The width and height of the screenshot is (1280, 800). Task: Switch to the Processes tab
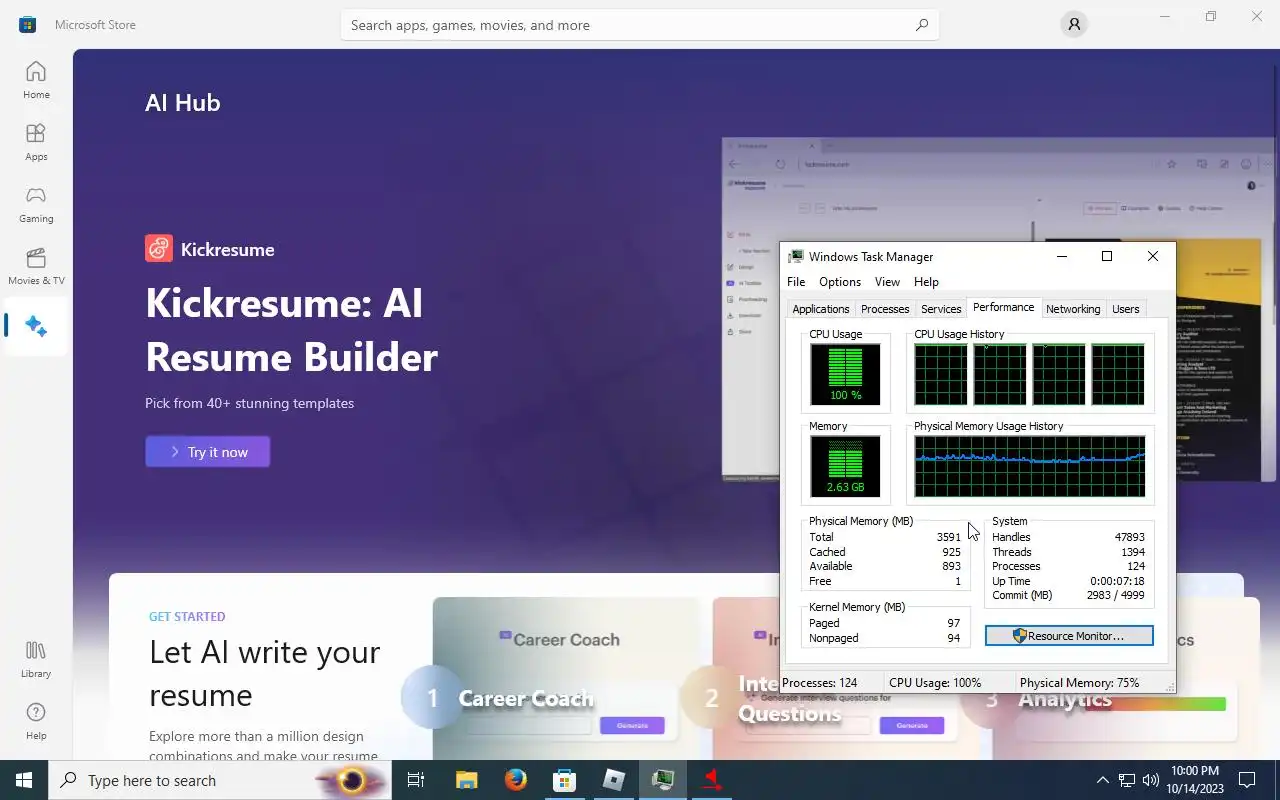[x=885, y=309]
